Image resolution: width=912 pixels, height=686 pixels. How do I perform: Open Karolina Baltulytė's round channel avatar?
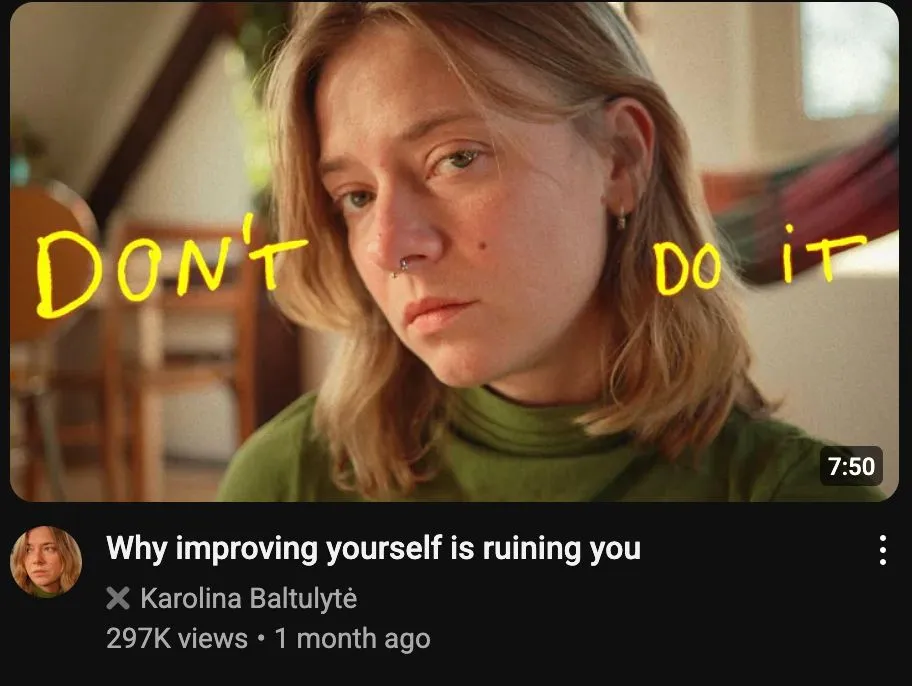pyautogui.click(x=46, y=561)
